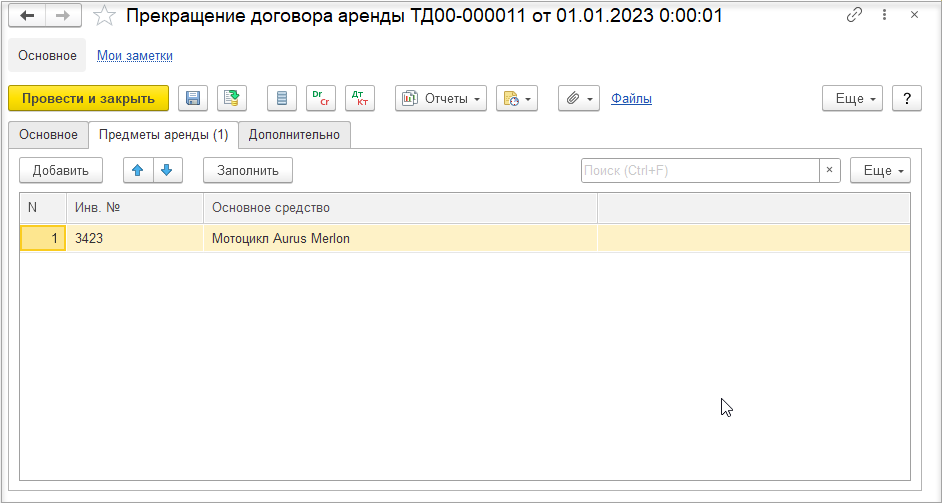Open the paperclip attachments dropdown

579,99
